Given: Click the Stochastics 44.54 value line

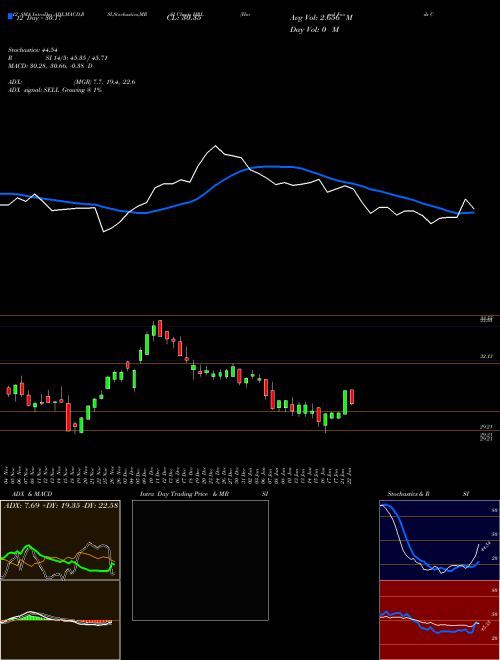Looking at the screenshot, I should click(33, 50).
